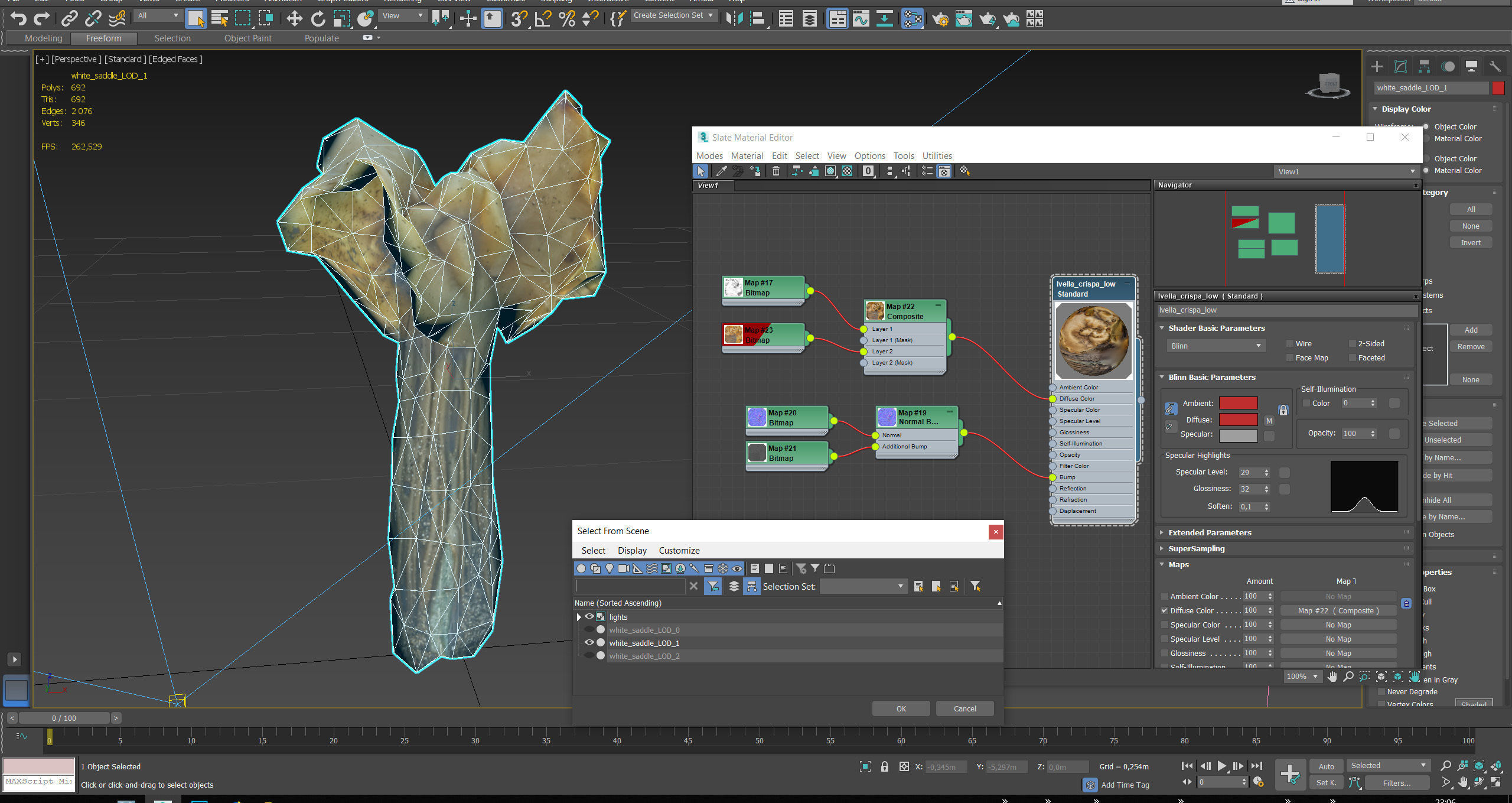Open the Utilities wrench panel
1512x803 pixels.
[1495, 66]
